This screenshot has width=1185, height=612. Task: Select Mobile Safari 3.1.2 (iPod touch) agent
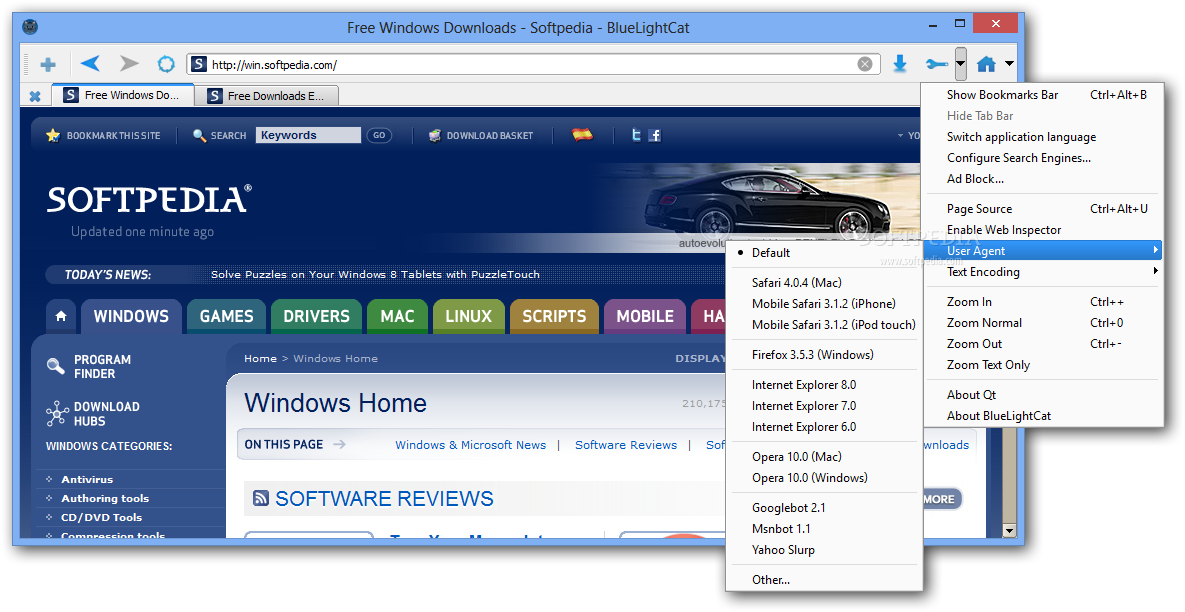pyautogui.click(x=825, y=325)
